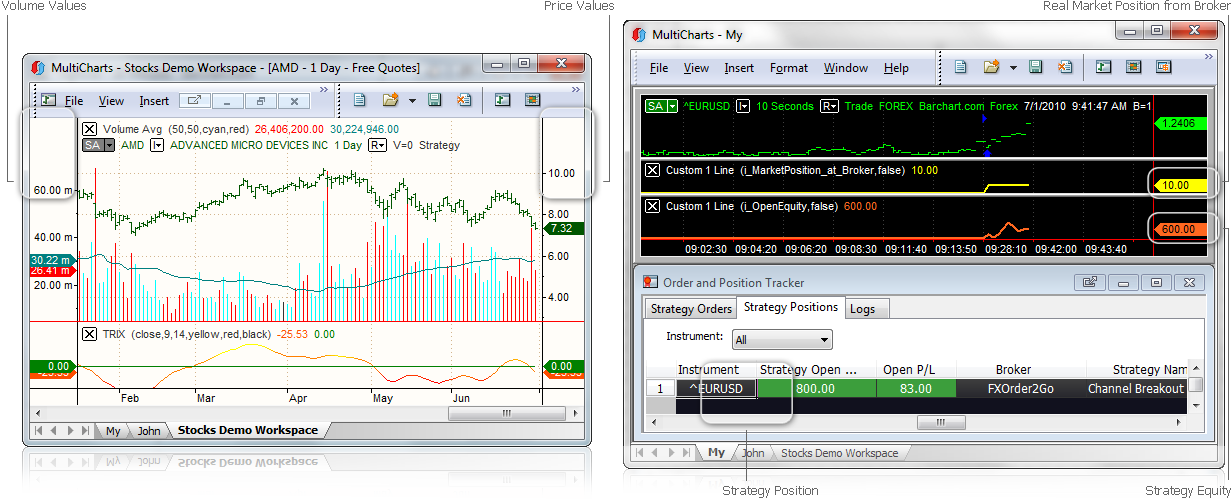Switch to Strategy Orders tab
Viewport: 1232px width, 499px height.
pyautogui.click(x=690, y=309)
